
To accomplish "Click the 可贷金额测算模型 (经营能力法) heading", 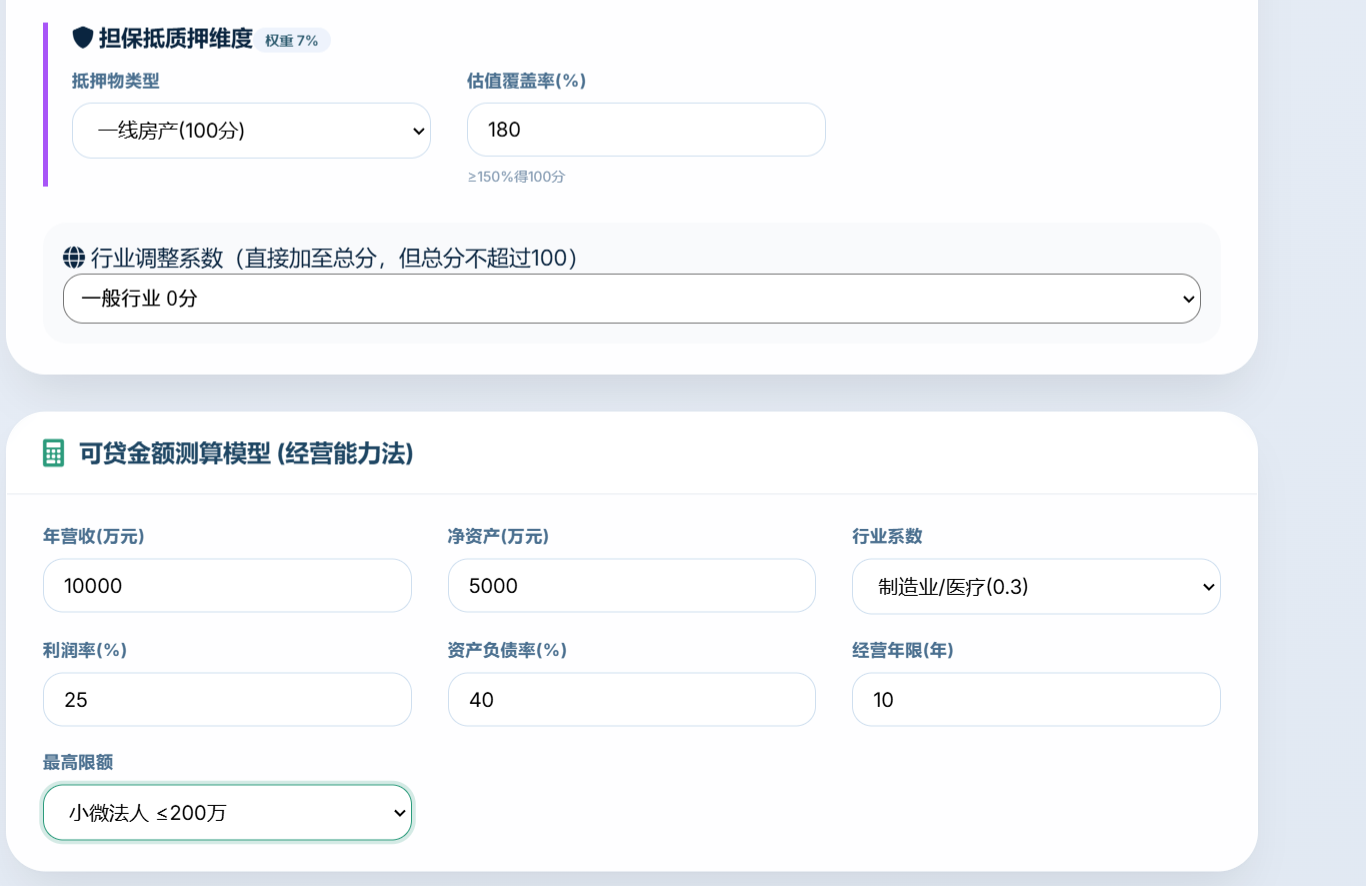I will click(246, 453).
